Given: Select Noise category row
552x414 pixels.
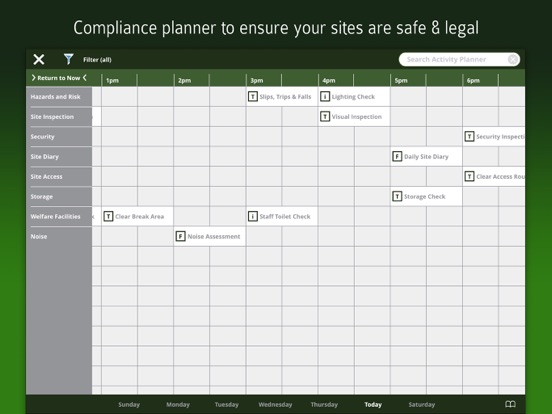Looking at the screenshot, I should [59, 237].
